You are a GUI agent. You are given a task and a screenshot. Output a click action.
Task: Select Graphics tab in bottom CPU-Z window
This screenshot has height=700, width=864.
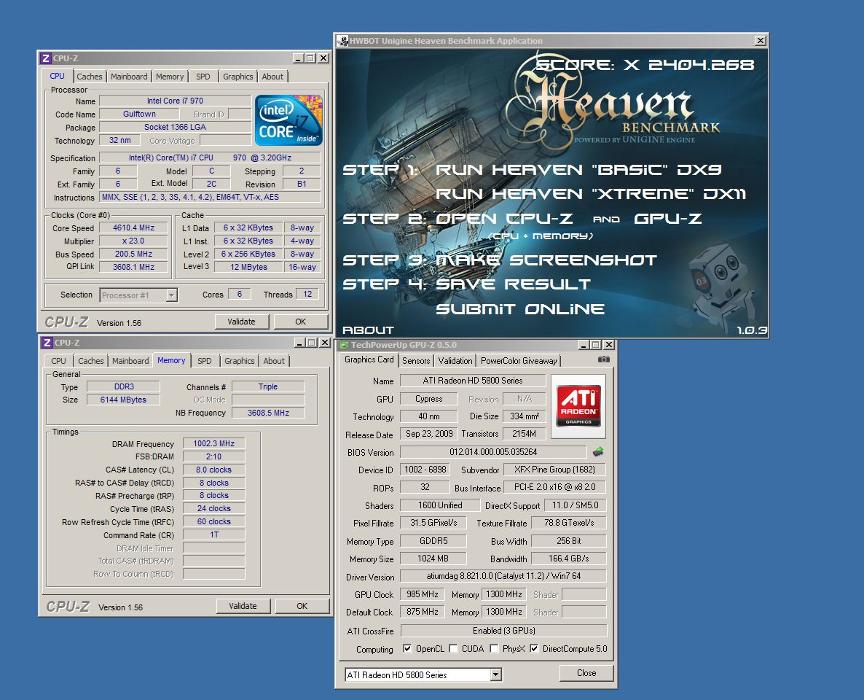coord(239,361)
